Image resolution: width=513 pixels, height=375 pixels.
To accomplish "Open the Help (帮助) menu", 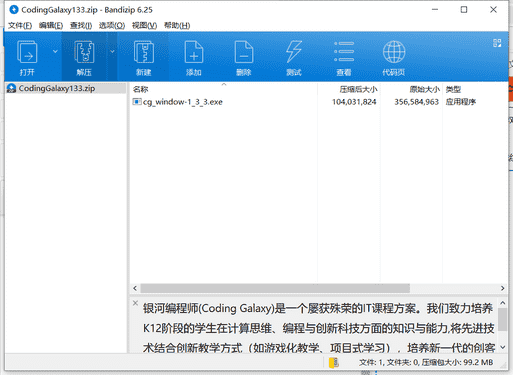I will pos(177,25).
